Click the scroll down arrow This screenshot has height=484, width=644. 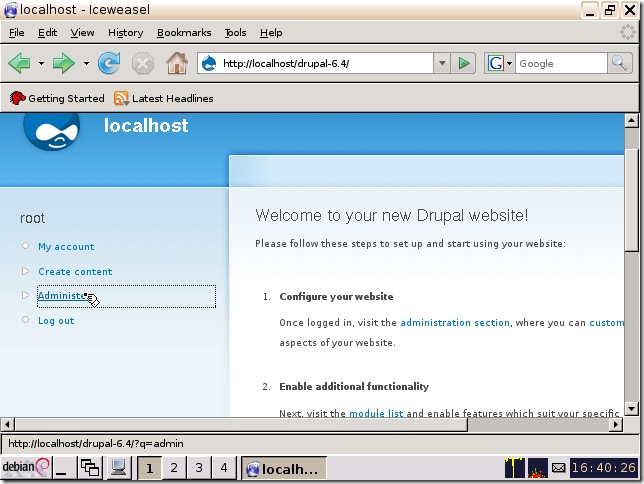coord(631,409)
